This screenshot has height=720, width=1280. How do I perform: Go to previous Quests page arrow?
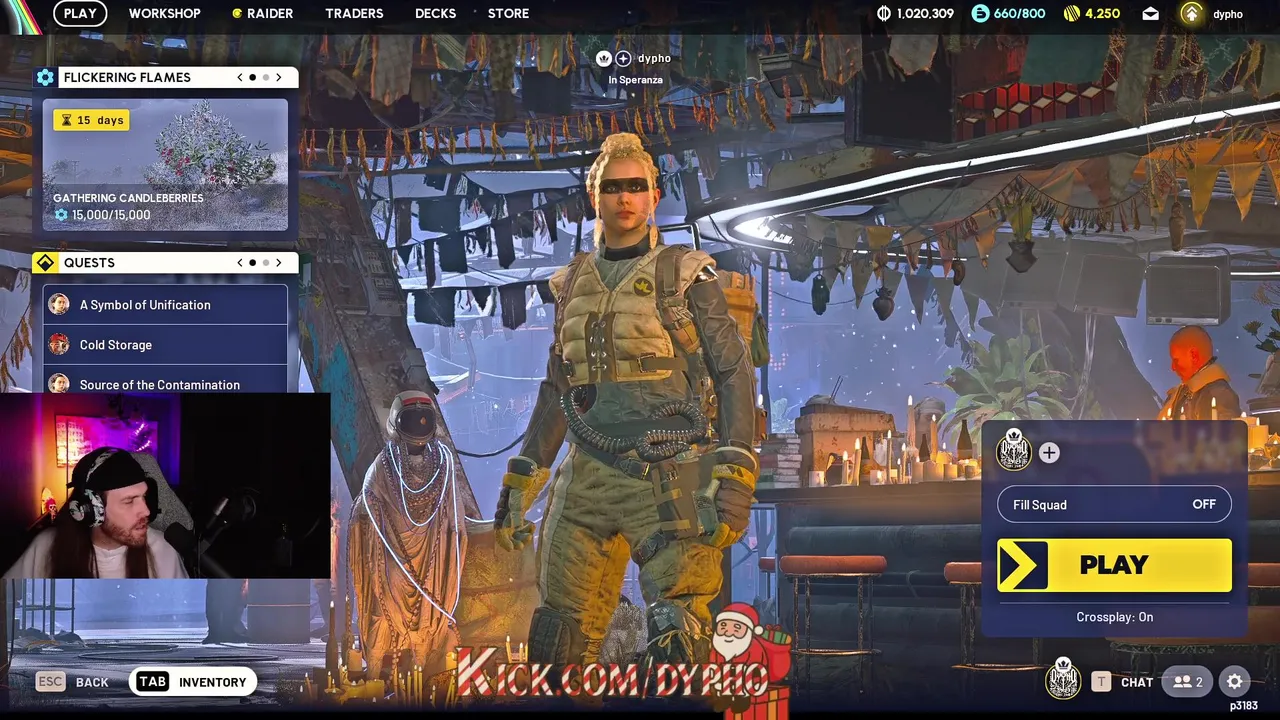[x=239, y=262]
